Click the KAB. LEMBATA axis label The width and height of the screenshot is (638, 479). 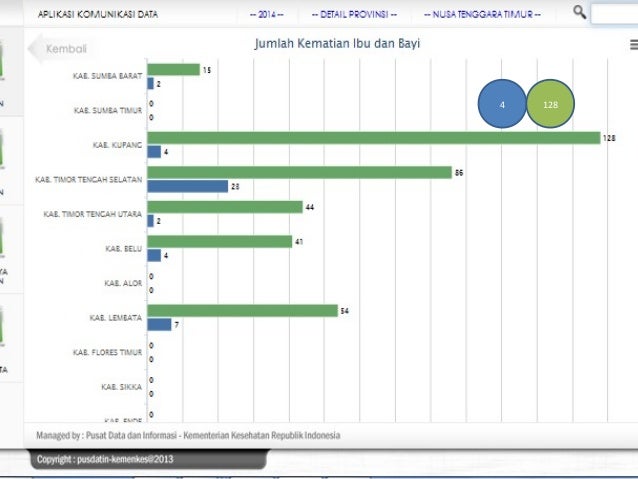click(116, 318)
